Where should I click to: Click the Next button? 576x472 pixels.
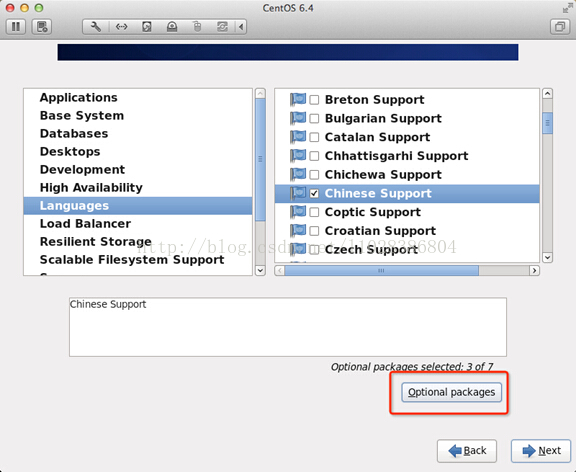(x=541, y=450)
